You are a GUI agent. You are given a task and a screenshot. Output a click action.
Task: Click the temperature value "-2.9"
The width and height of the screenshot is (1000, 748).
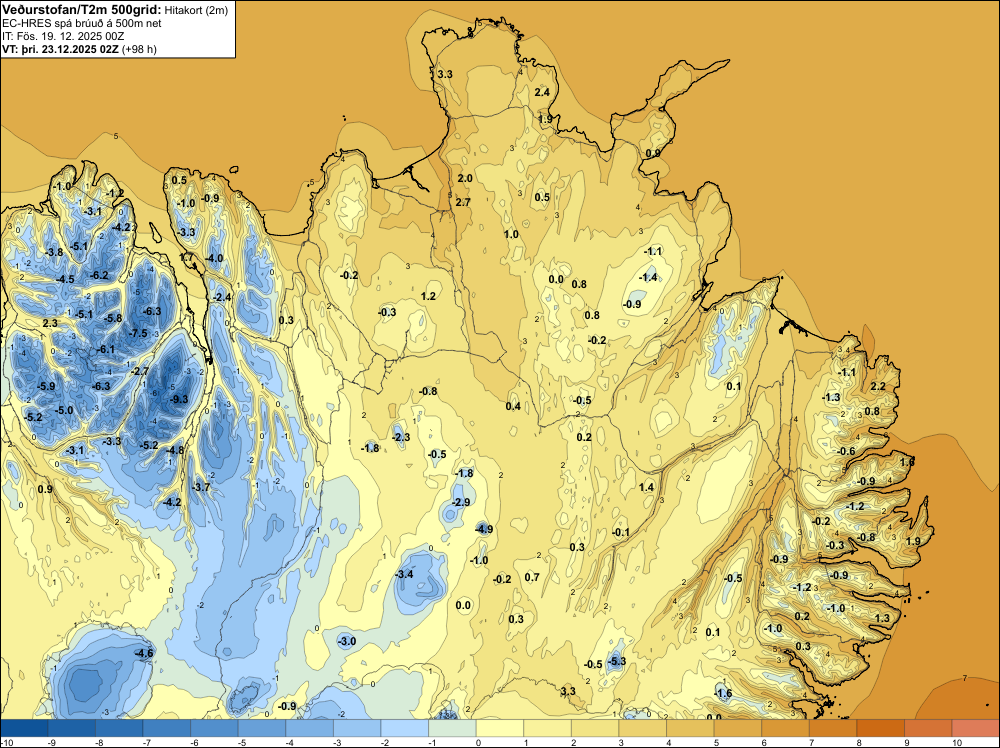point(460,502)
